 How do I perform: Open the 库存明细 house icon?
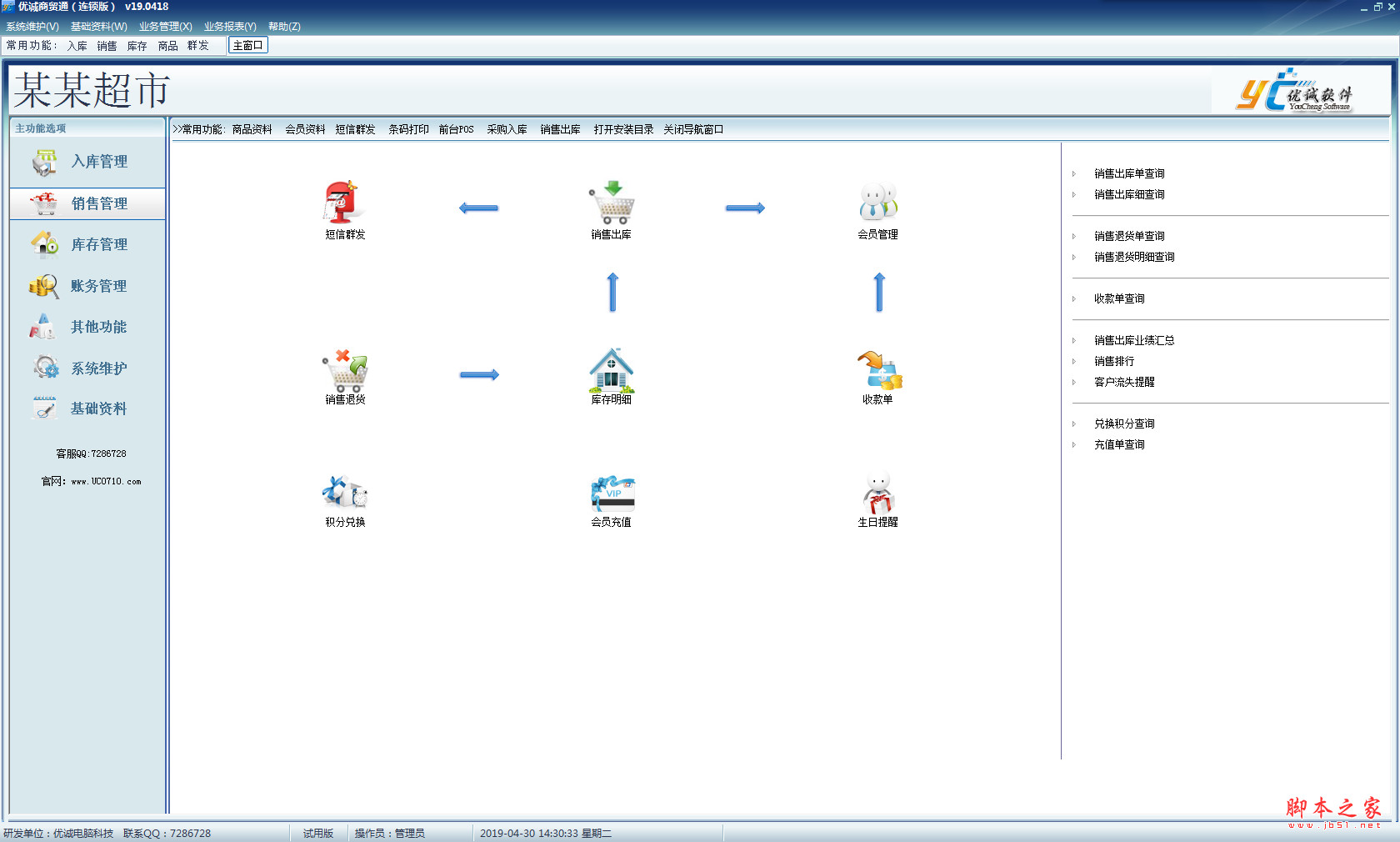point(612,371)
